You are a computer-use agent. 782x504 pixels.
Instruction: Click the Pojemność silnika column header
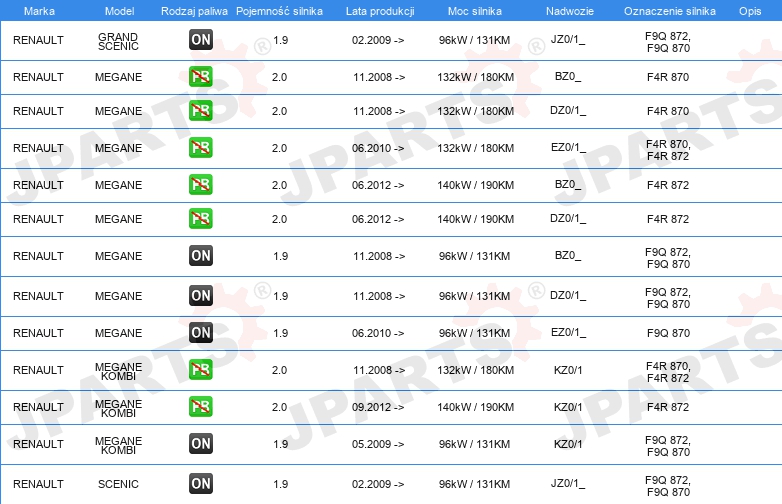(279, 11)
